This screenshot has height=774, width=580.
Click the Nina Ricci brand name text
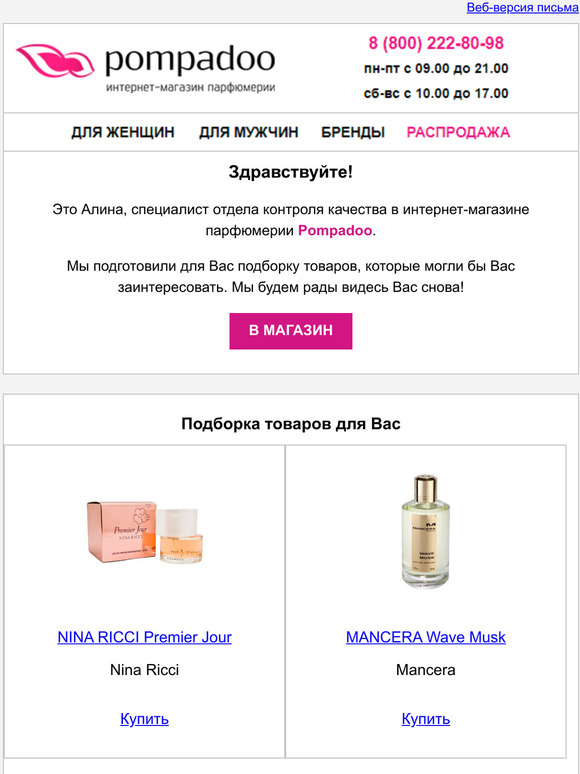(145, 670)
